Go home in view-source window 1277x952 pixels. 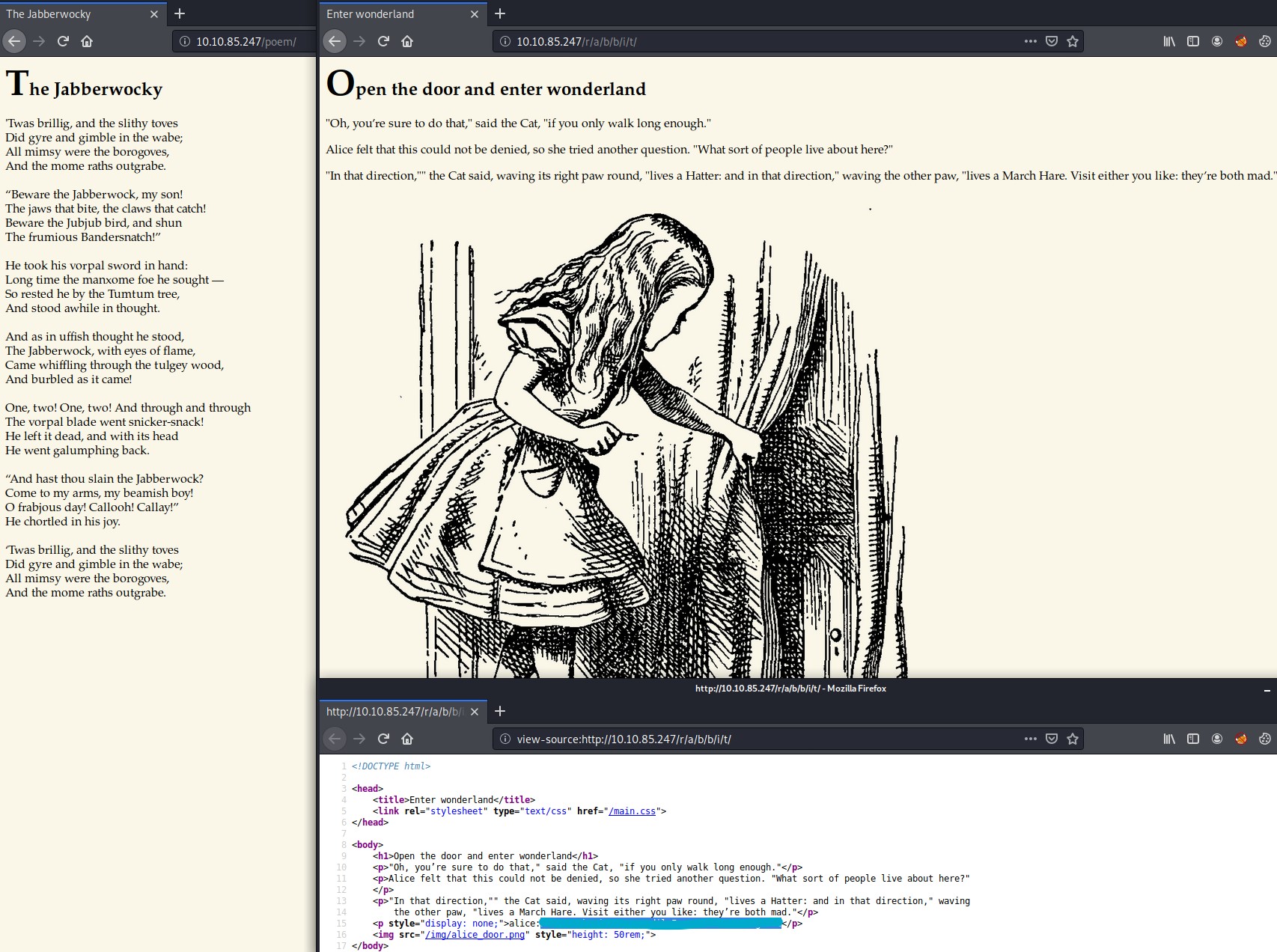pyautogui.click(x=407, y=739)
